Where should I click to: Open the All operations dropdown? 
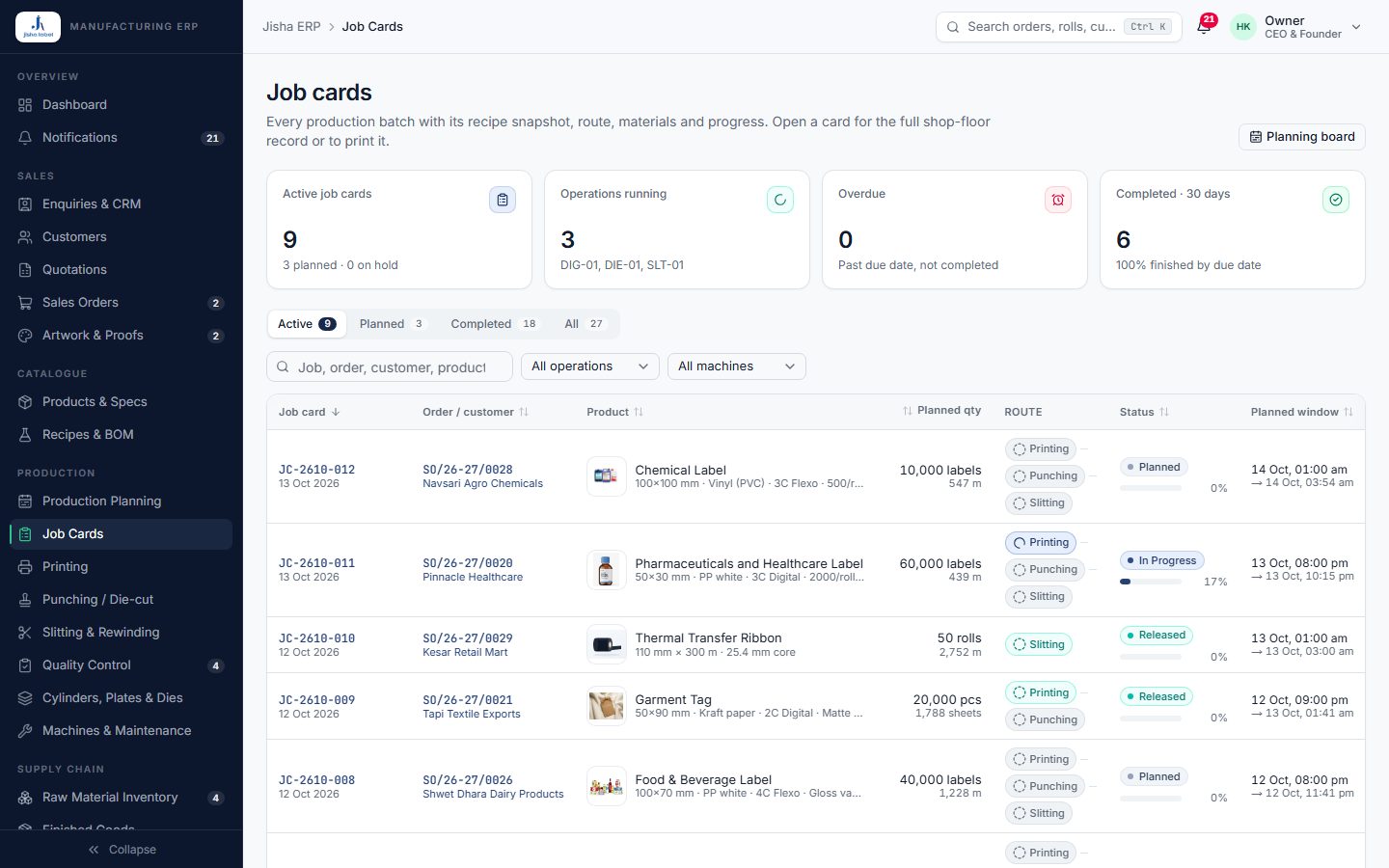click(590, 366)
